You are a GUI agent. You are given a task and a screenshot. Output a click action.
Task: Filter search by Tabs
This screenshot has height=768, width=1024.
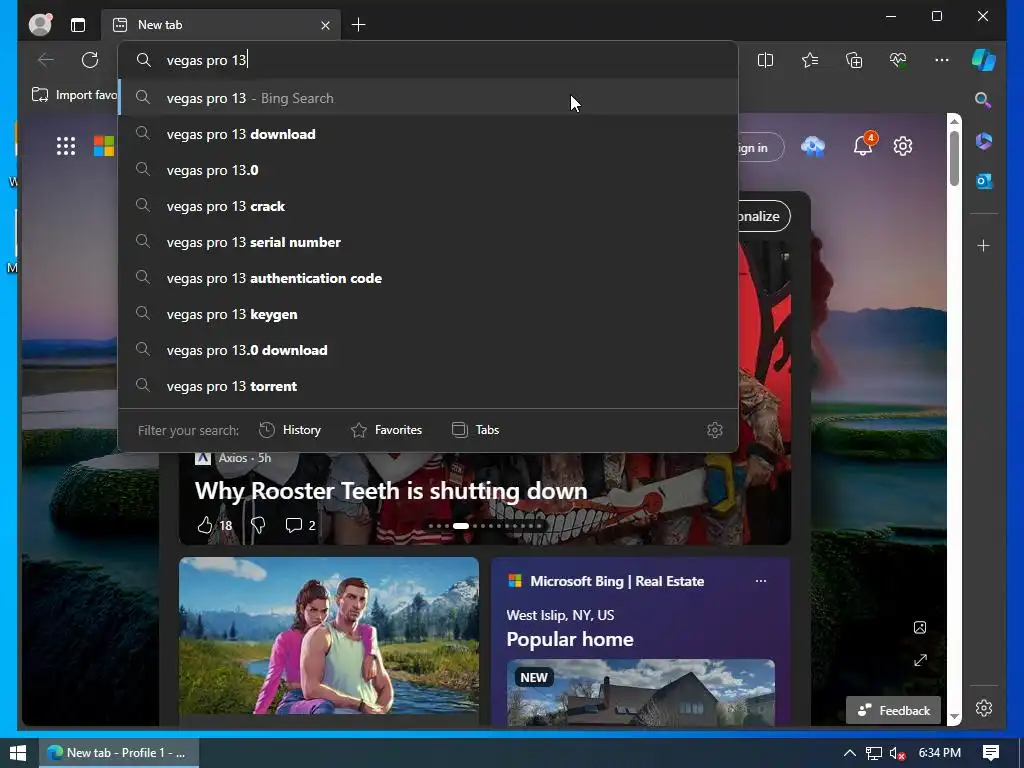pyautogui.click(x=475, y=430)
